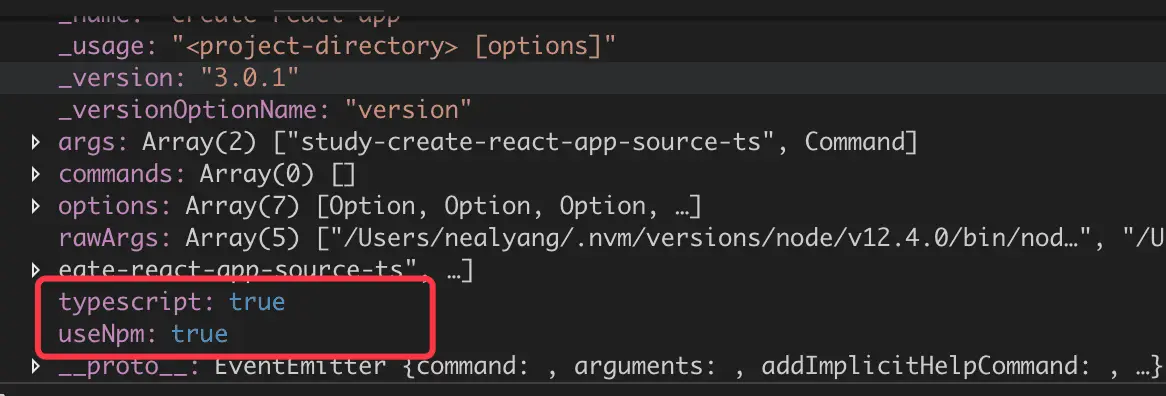Expand the args Array(2) entry
Viewport: 1166px width, 396px height.
click(x=36, y=143)
